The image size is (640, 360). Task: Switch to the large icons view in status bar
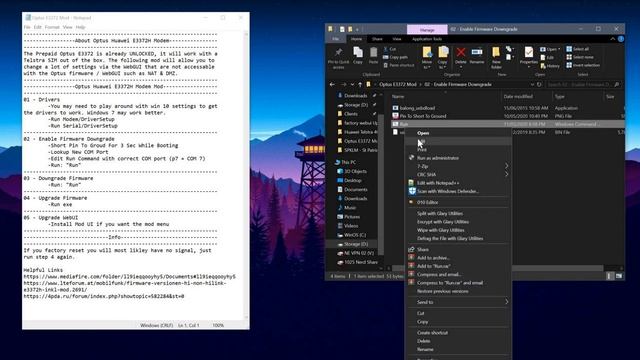pos(619,276)
